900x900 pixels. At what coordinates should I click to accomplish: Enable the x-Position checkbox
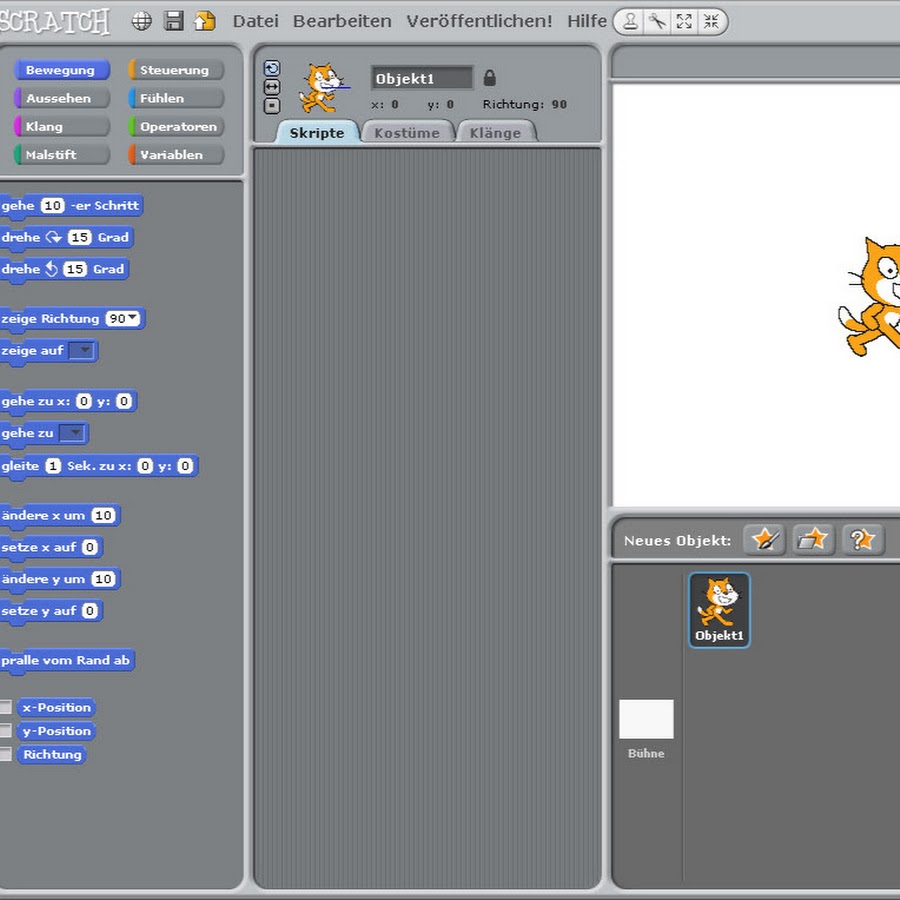tap(6, 707)
